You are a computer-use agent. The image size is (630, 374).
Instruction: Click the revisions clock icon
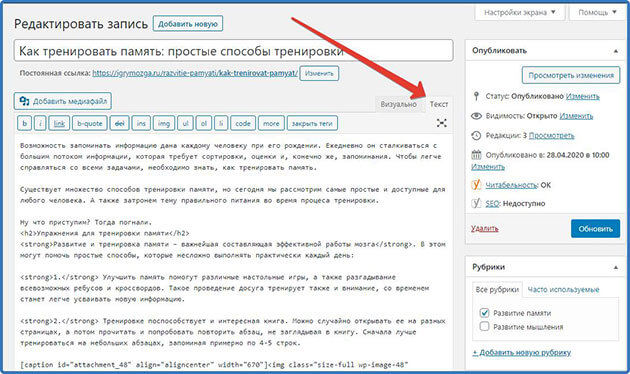[476, 135]
